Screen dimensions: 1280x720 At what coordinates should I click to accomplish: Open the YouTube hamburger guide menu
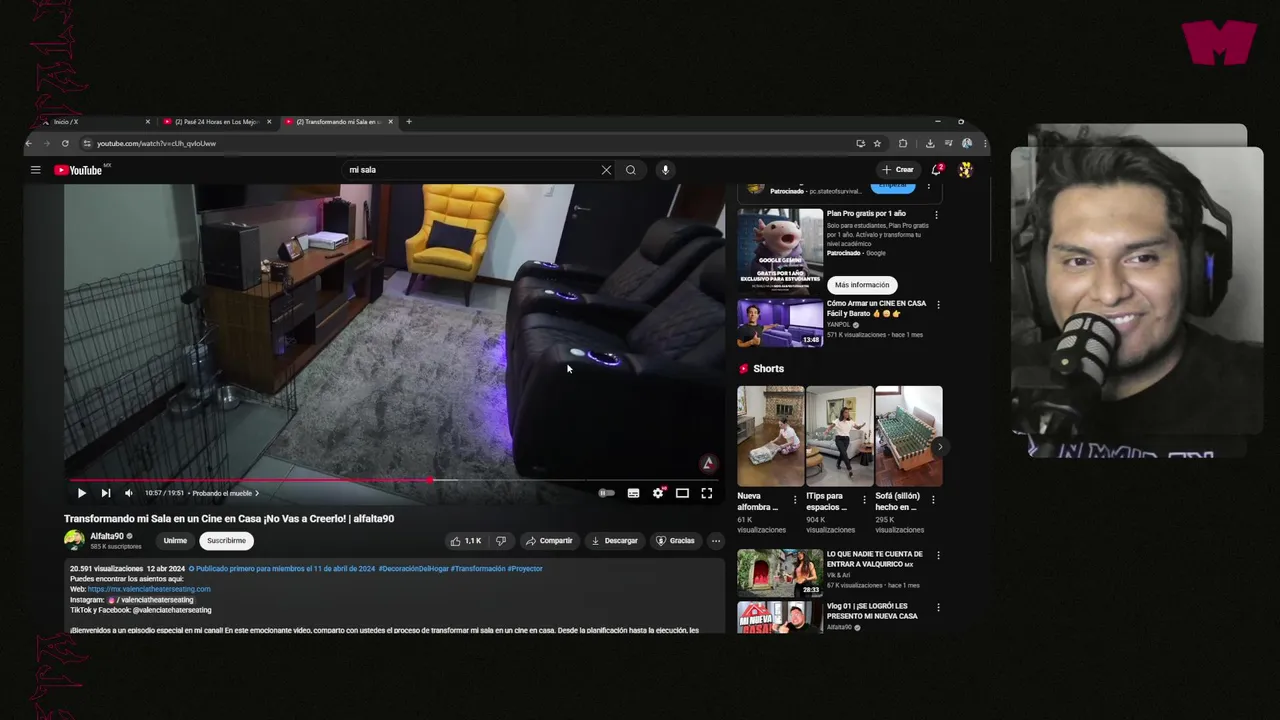pos(35,170)
